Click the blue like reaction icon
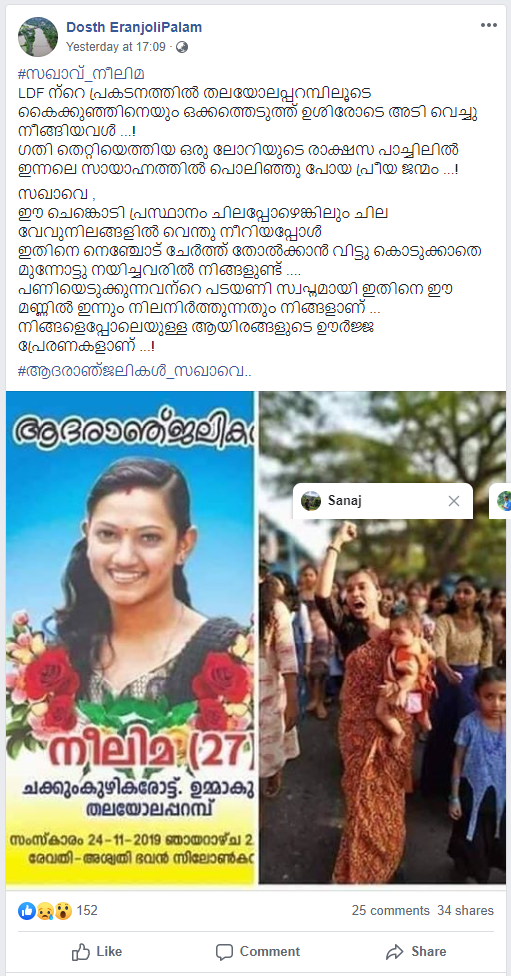Screen dimensions: 511x976 27,911
